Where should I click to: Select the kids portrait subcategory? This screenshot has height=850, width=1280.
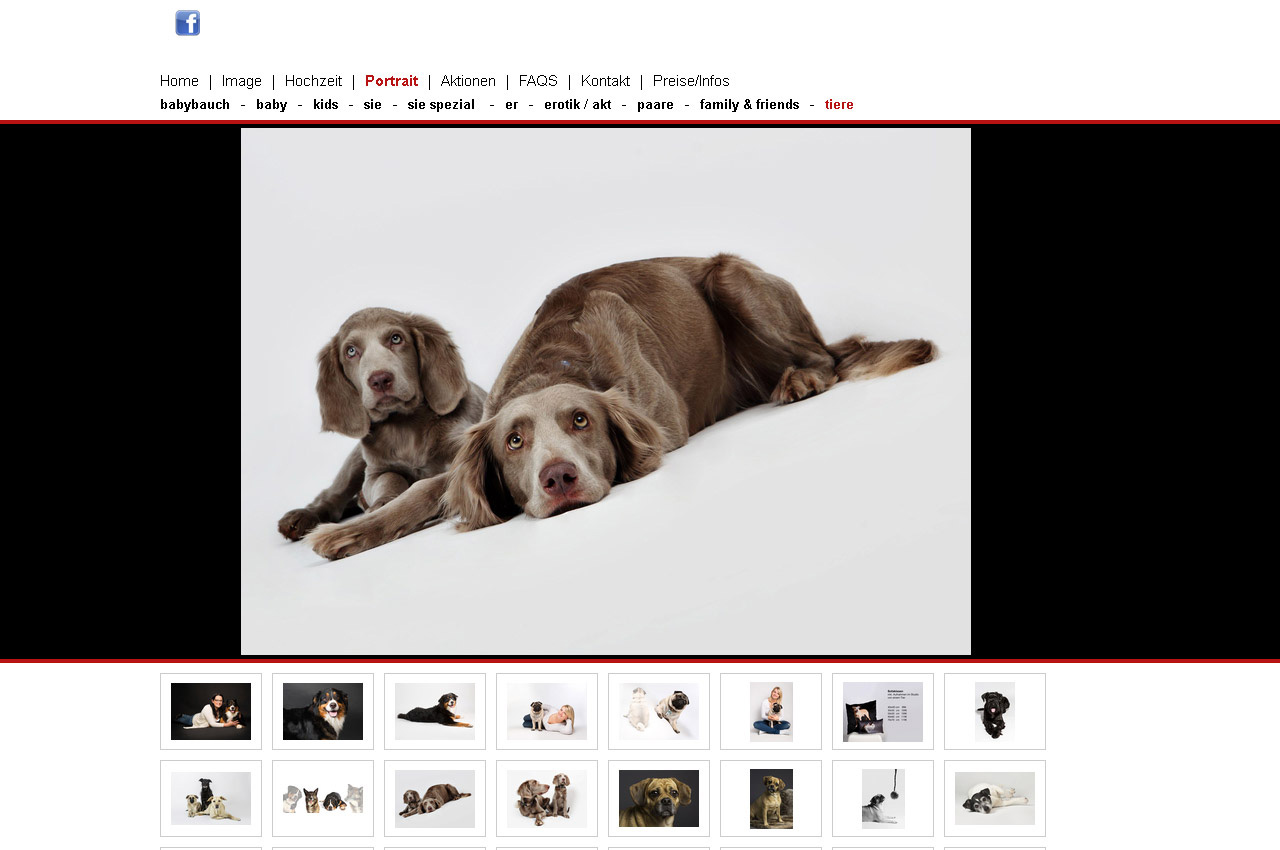tap(325, 105)
